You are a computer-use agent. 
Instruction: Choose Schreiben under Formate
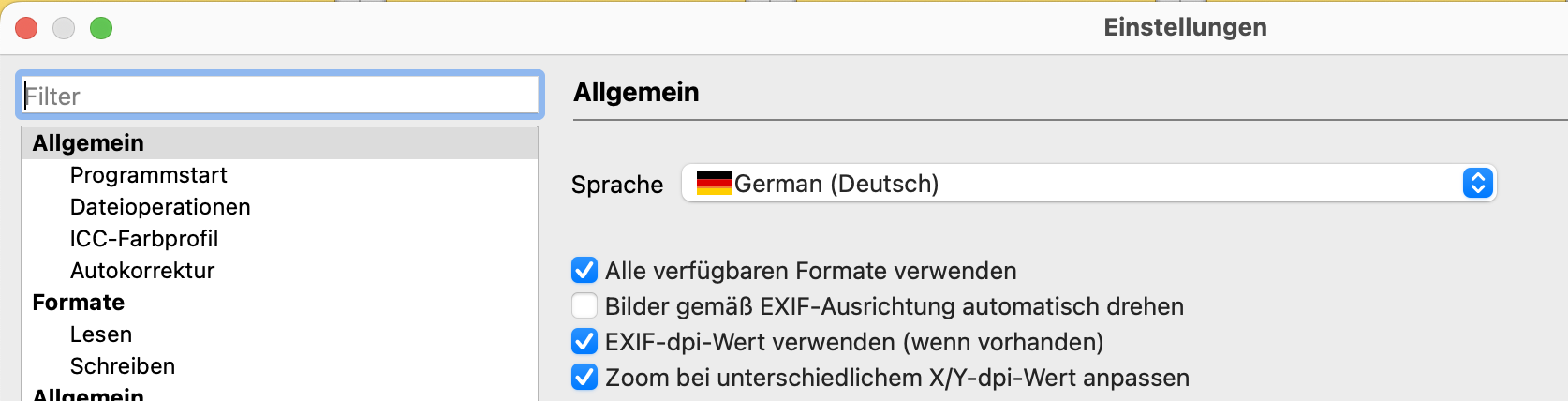pyautogui.click(x=123, y=366)
